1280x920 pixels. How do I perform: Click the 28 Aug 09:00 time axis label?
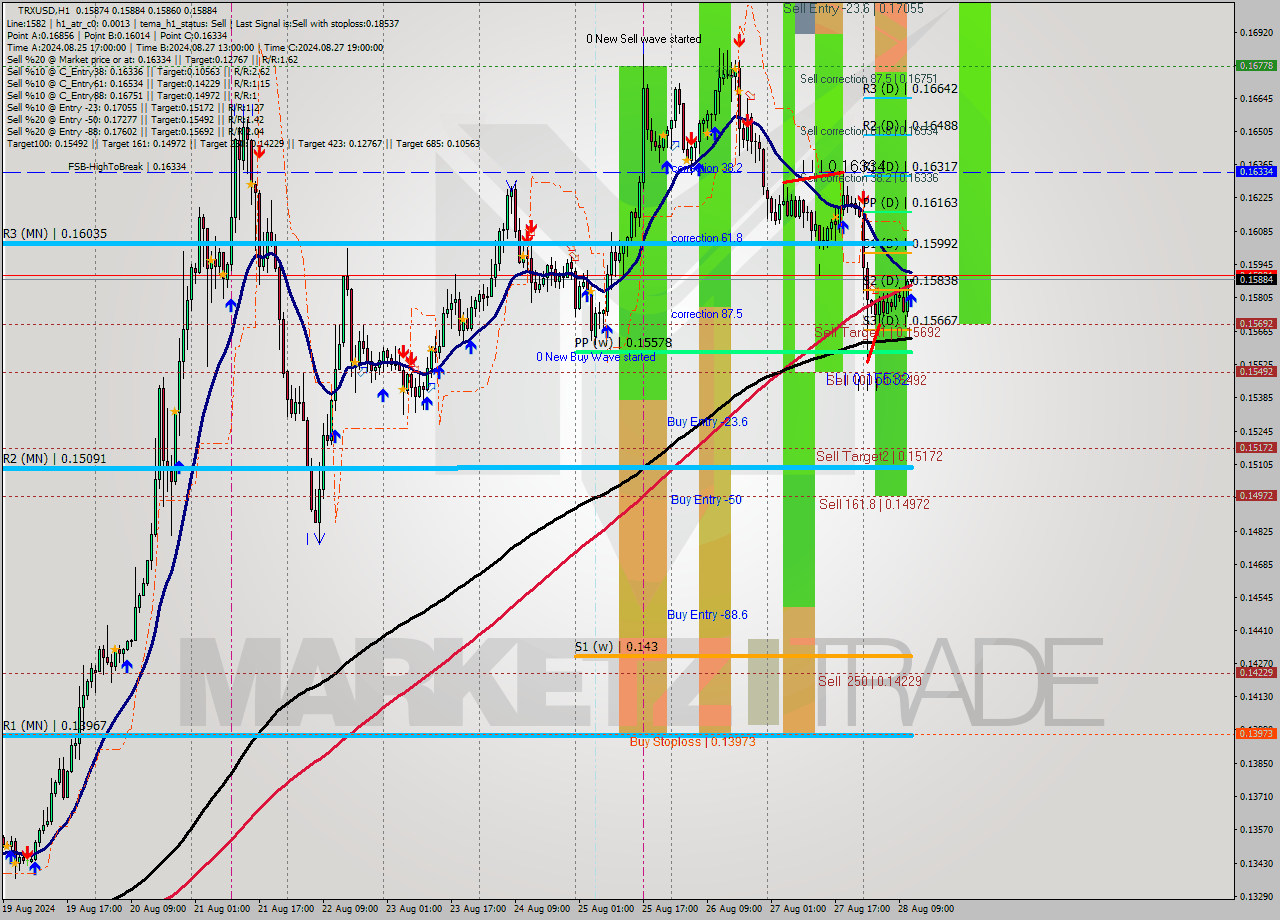point(927,909)
